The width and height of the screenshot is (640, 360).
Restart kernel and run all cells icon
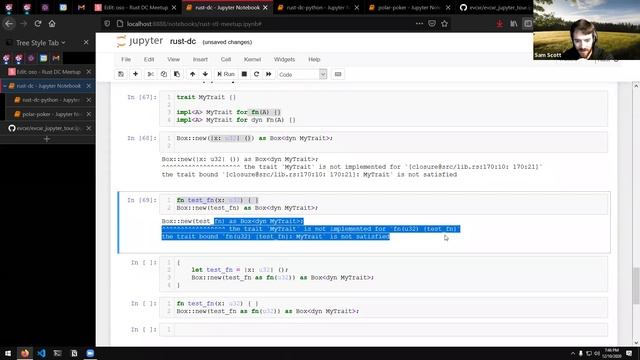point(269,74)
